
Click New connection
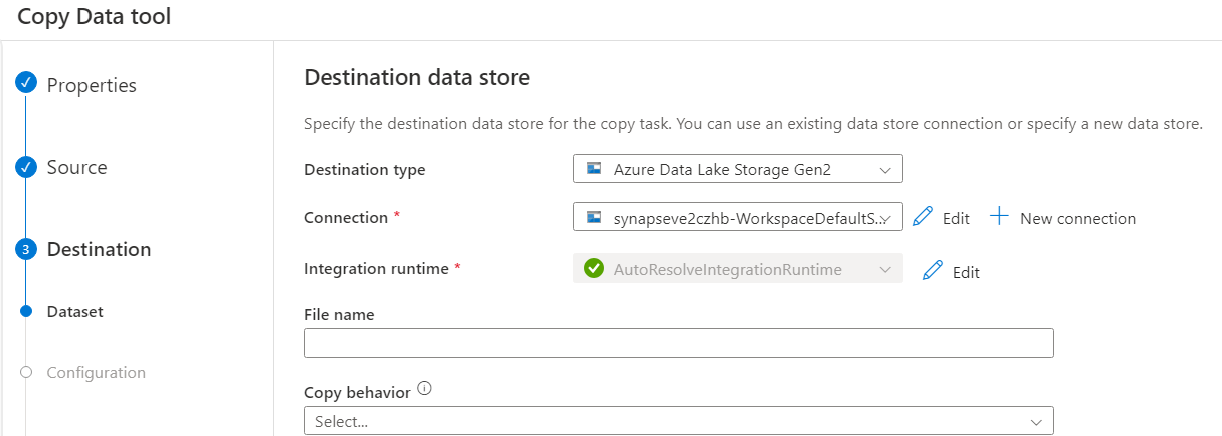tap(1078, 218)
